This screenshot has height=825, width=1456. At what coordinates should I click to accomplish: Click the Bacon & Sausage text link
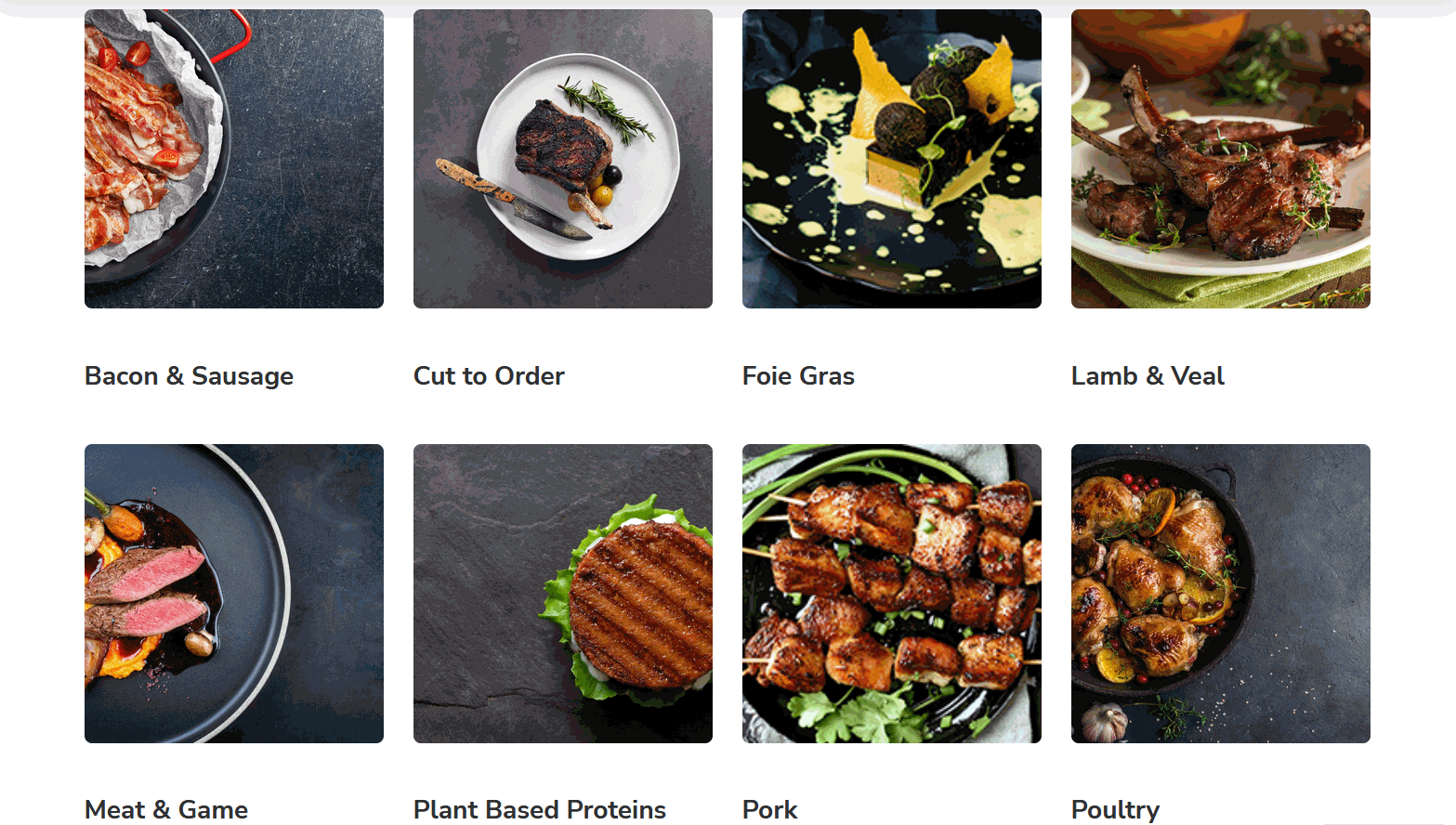coord(190,376)
